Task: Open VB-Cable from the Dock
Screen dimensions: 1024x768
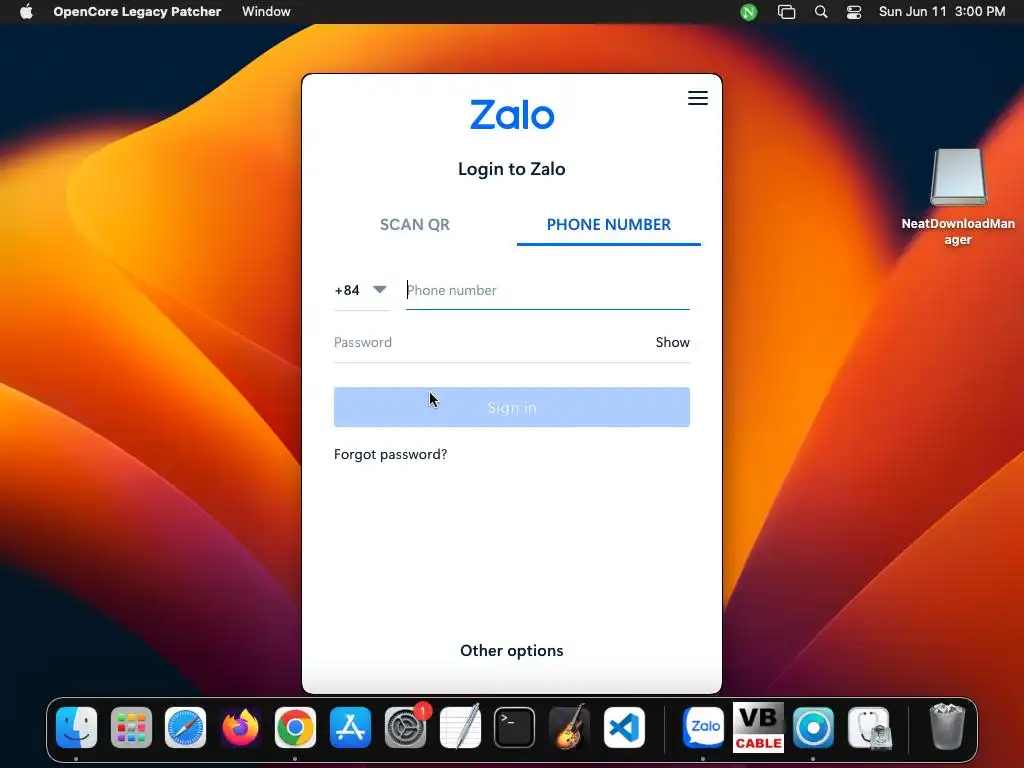Action: click(x=758, y=727)
